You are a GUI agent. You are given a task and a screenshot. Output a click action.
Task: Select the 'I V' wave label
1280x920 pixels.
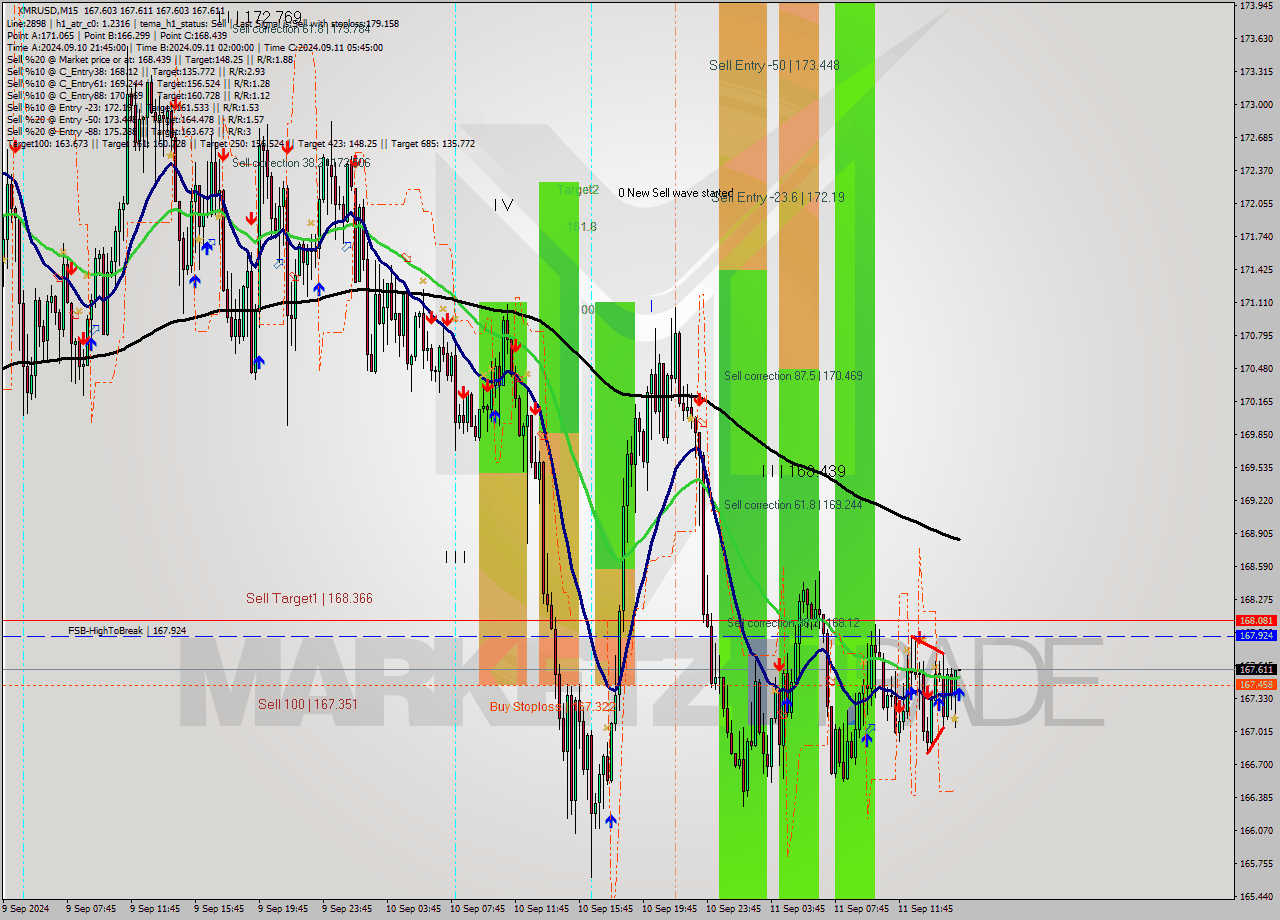click(x=503, y=205)
